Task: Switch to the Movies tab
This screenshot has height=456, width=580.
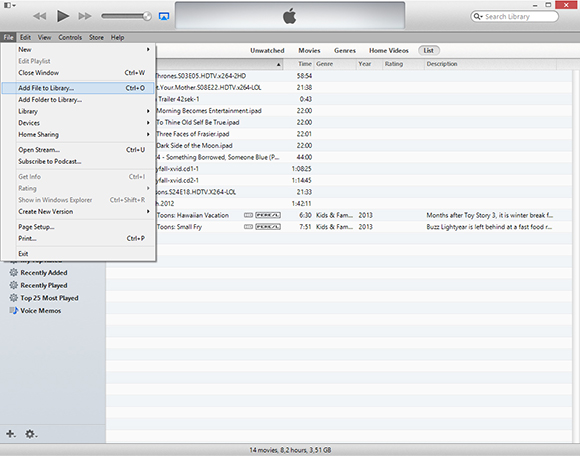Action: 309,50
